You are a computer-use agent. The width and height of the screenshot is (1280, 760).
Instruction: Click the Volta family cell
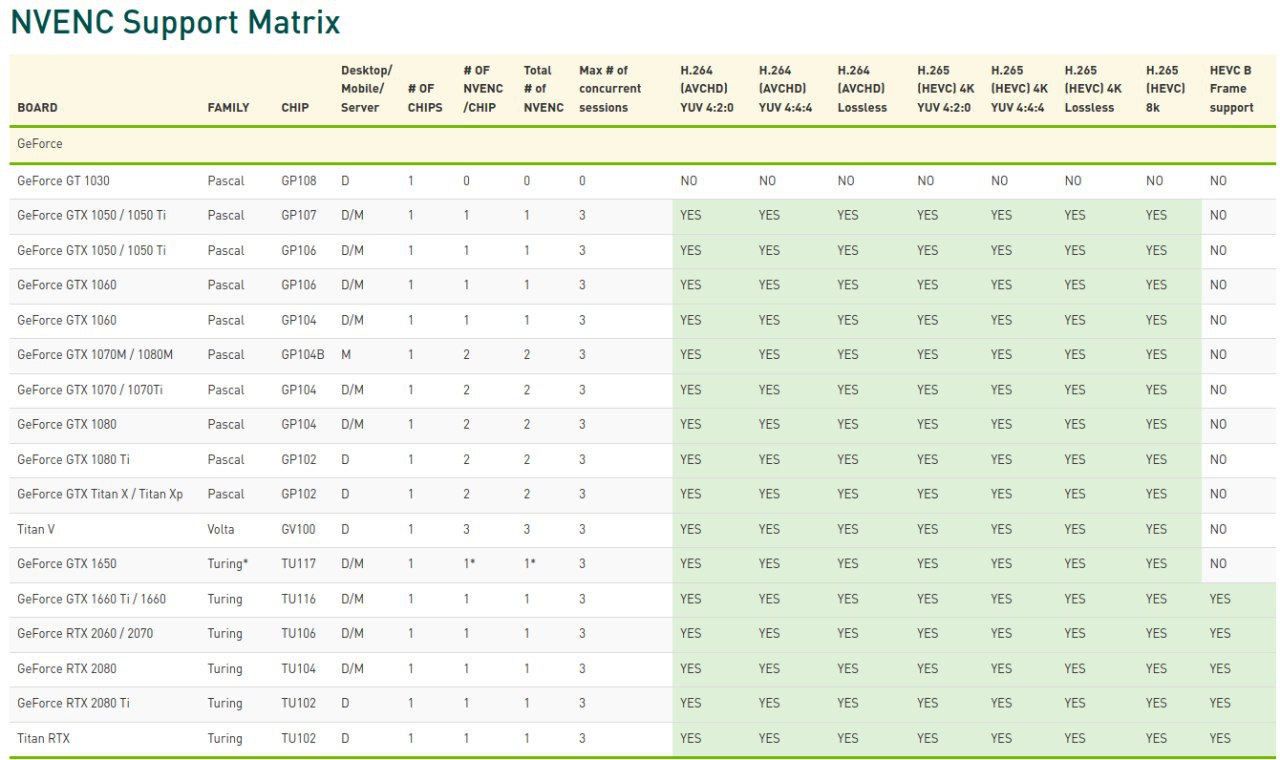[221, 529]
